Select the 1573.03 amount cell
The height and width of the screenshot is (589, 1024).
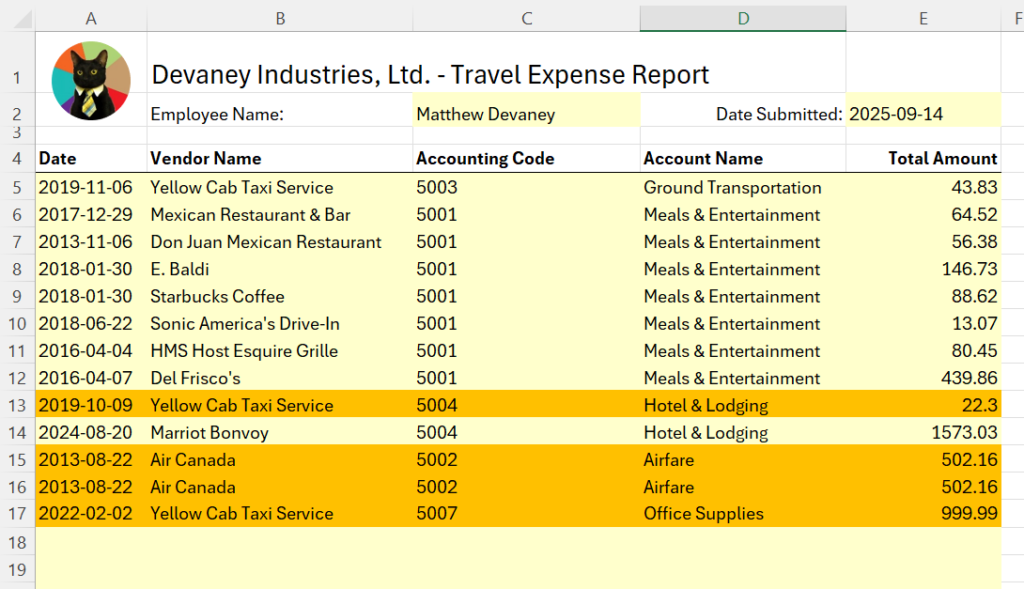tap(922, 432)
